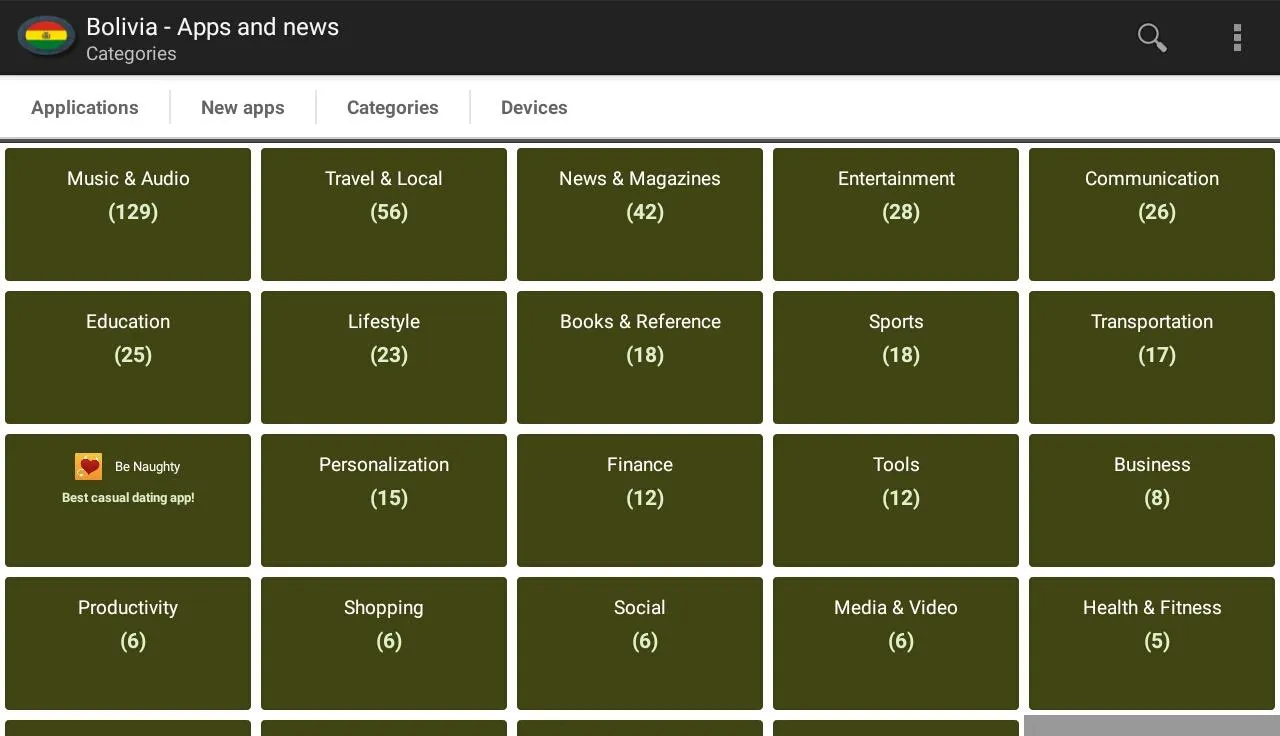View the Media & Video category
Image resolution: width=1280 pixels, height=736 pixels.
pos(896,643)
